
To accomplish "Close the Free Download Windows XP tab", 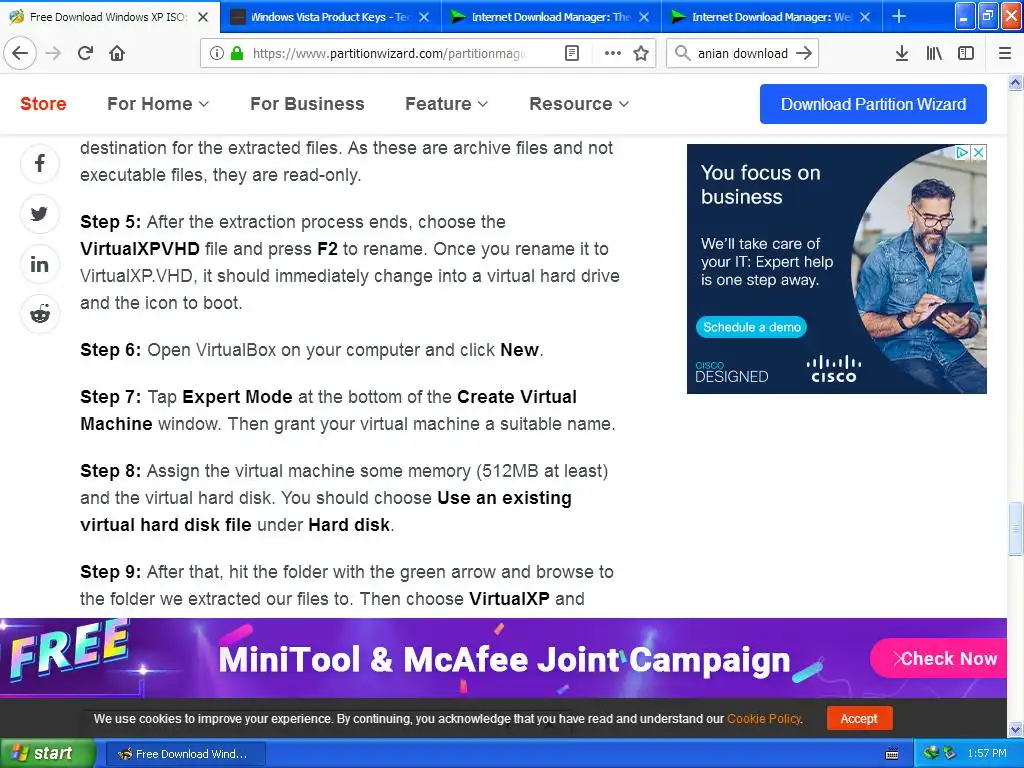I will click(x=203, y=17).
